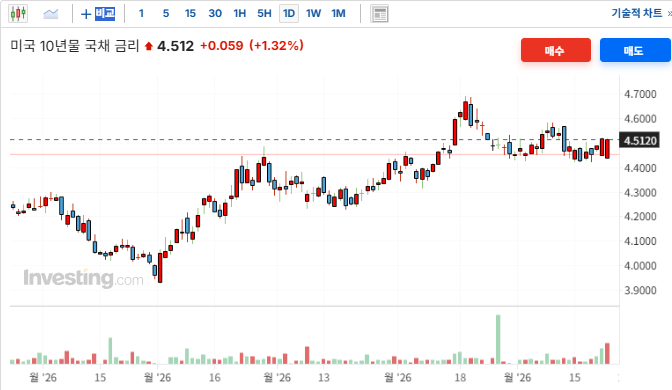Select the candlestick chart type icon

pos(18,14)
